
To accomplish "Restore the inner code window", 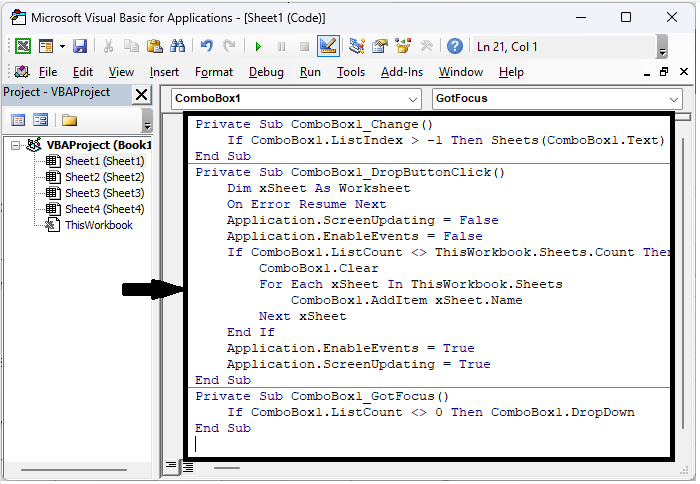I will coord(664,72).
